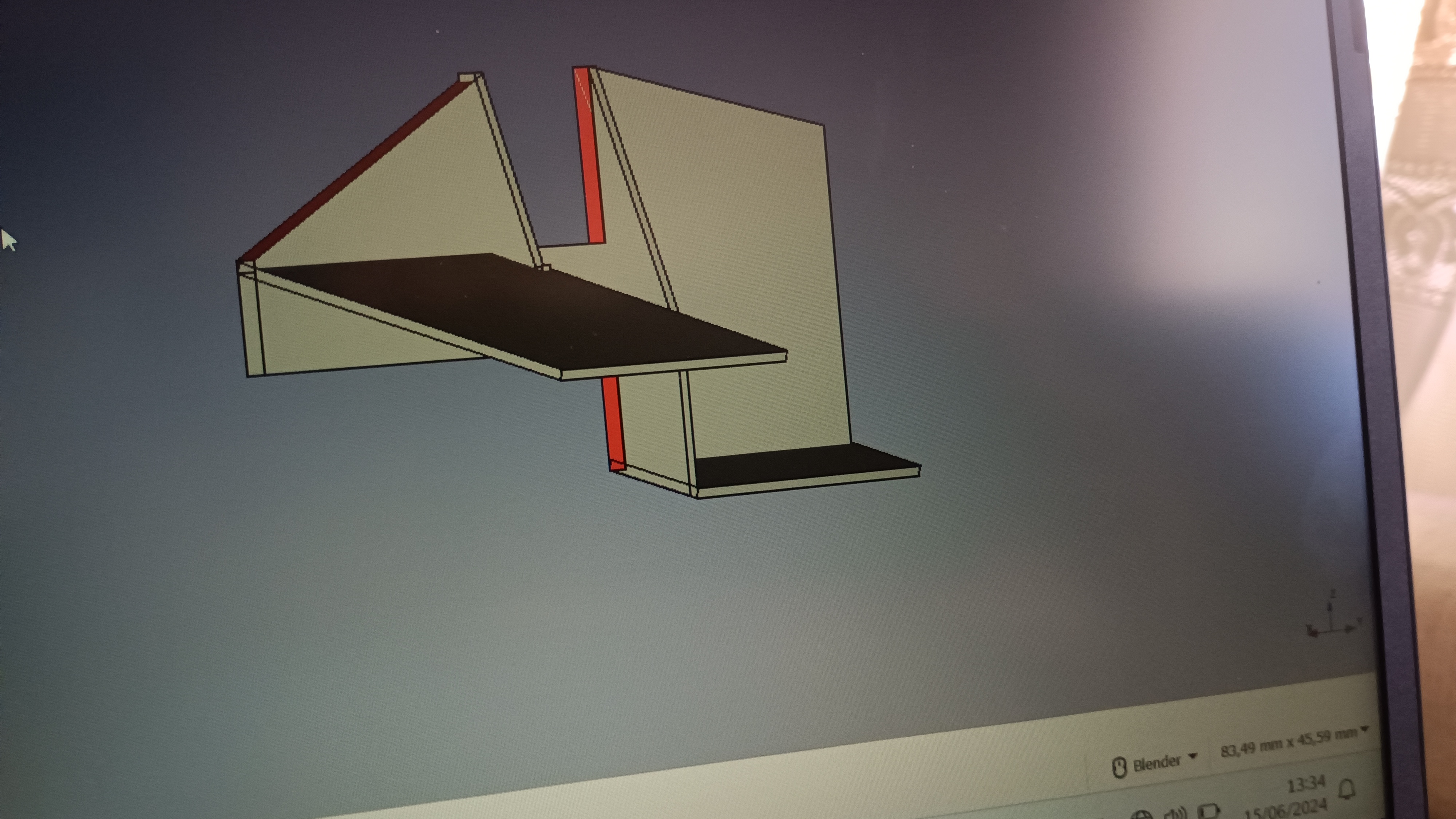Click the 13:34 clock in the taskbar
The height and width of the screenshot is (819, 1456).
coord(1306,784)
